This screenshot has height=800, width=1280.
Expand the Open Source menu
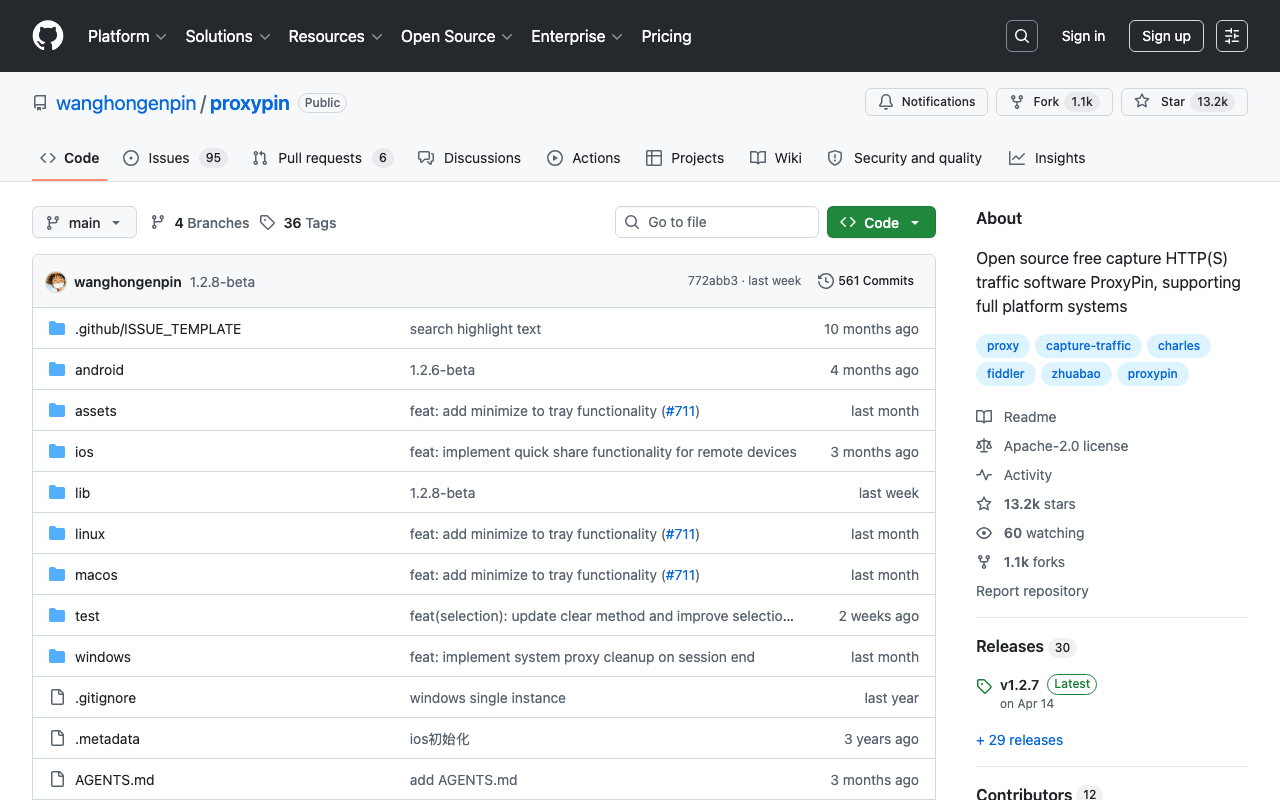coord(456,36)
